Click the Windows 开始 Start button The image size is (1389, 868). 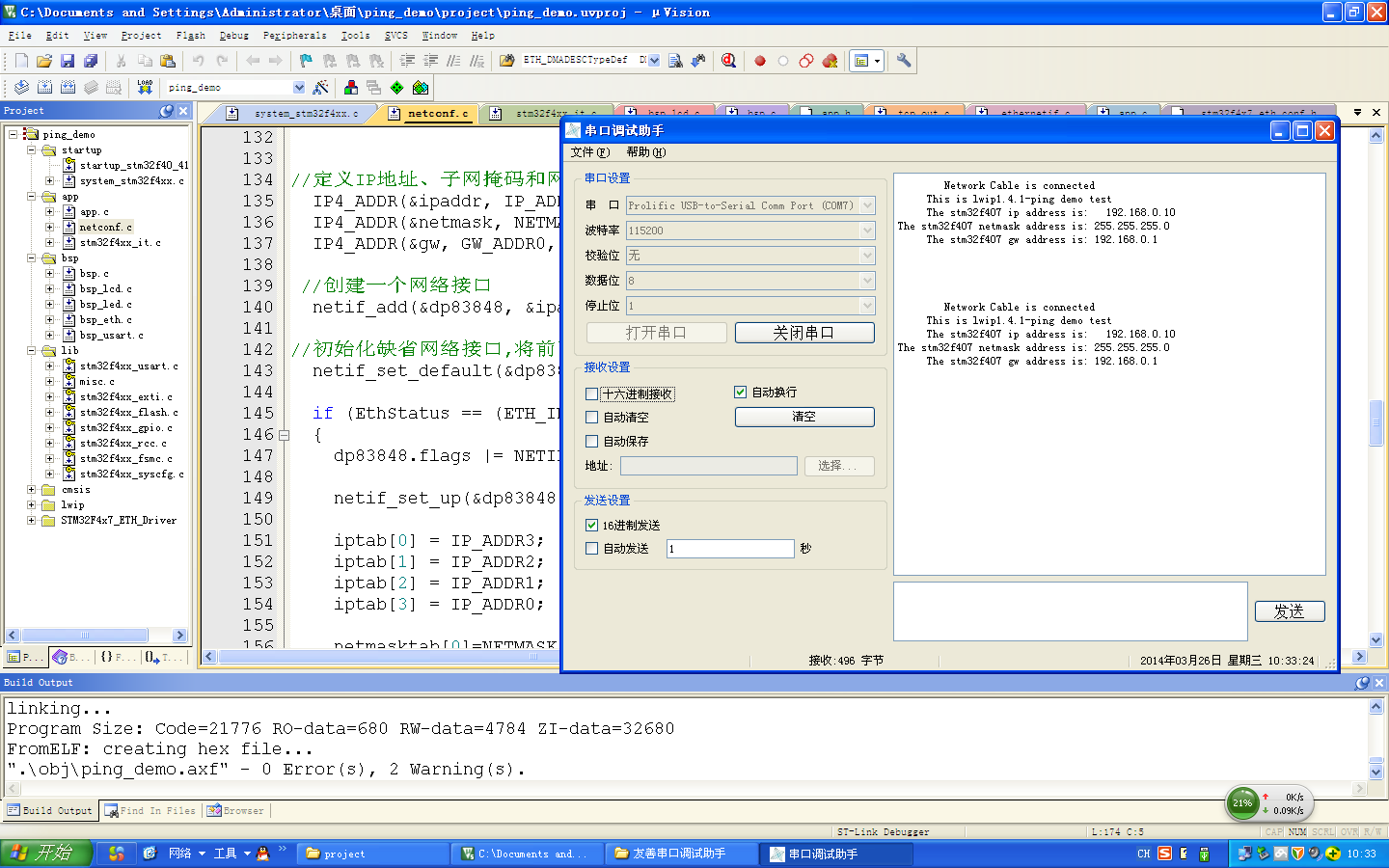click(46, 854)
